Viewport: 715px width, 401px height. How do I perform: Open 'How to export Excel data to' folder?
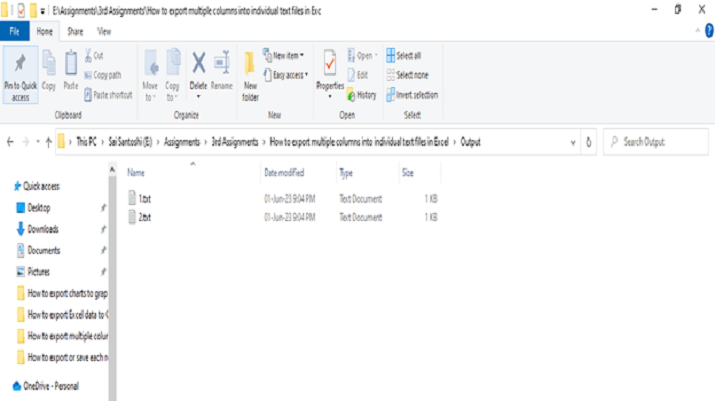point(62,315)
